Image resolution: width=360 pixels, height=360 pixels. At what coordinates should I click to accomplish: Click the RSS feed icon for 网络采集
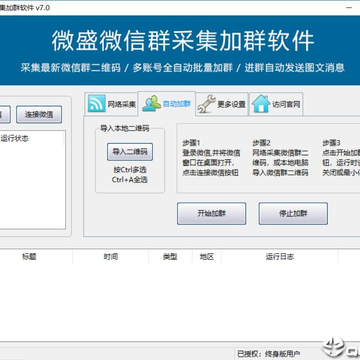point(97,104)
